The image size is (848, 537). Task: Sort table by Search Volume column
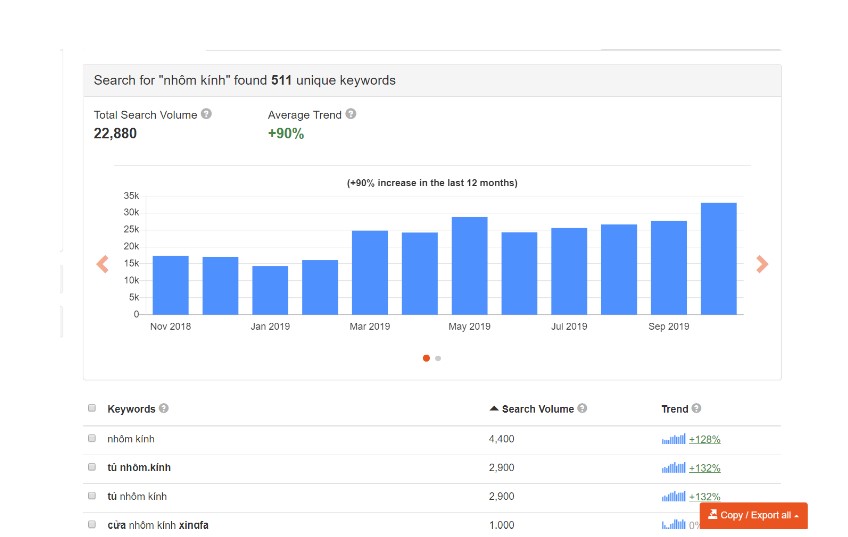pos(537,408)
